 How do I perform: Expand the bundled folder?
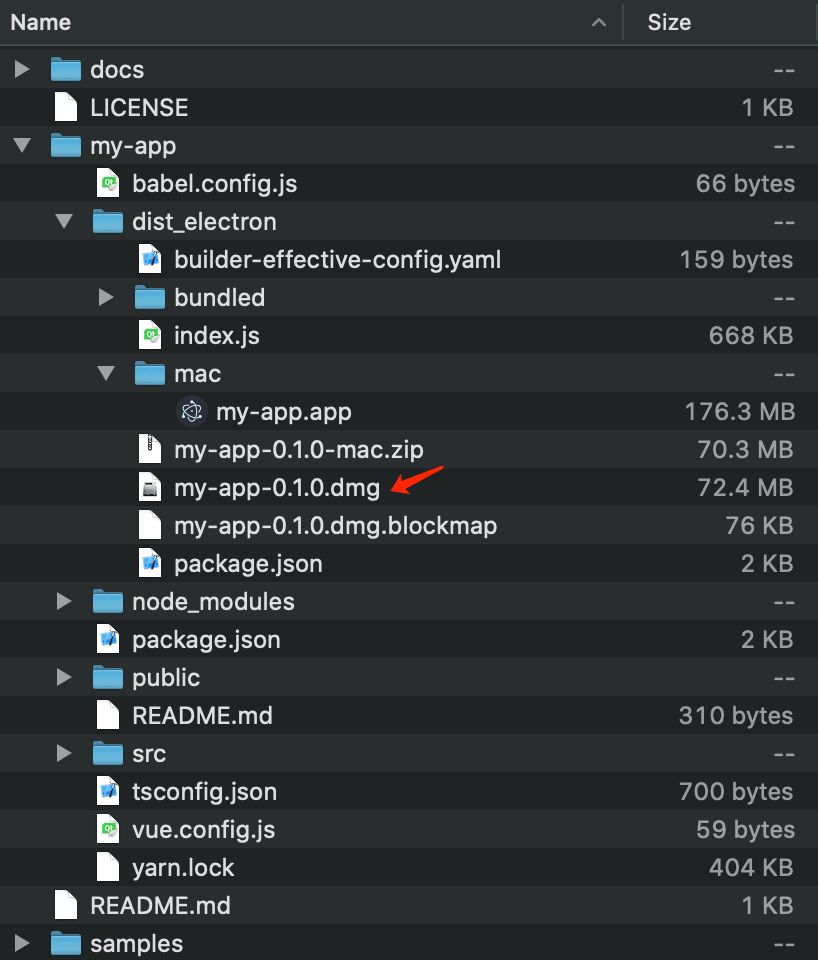tap(107, 297)
